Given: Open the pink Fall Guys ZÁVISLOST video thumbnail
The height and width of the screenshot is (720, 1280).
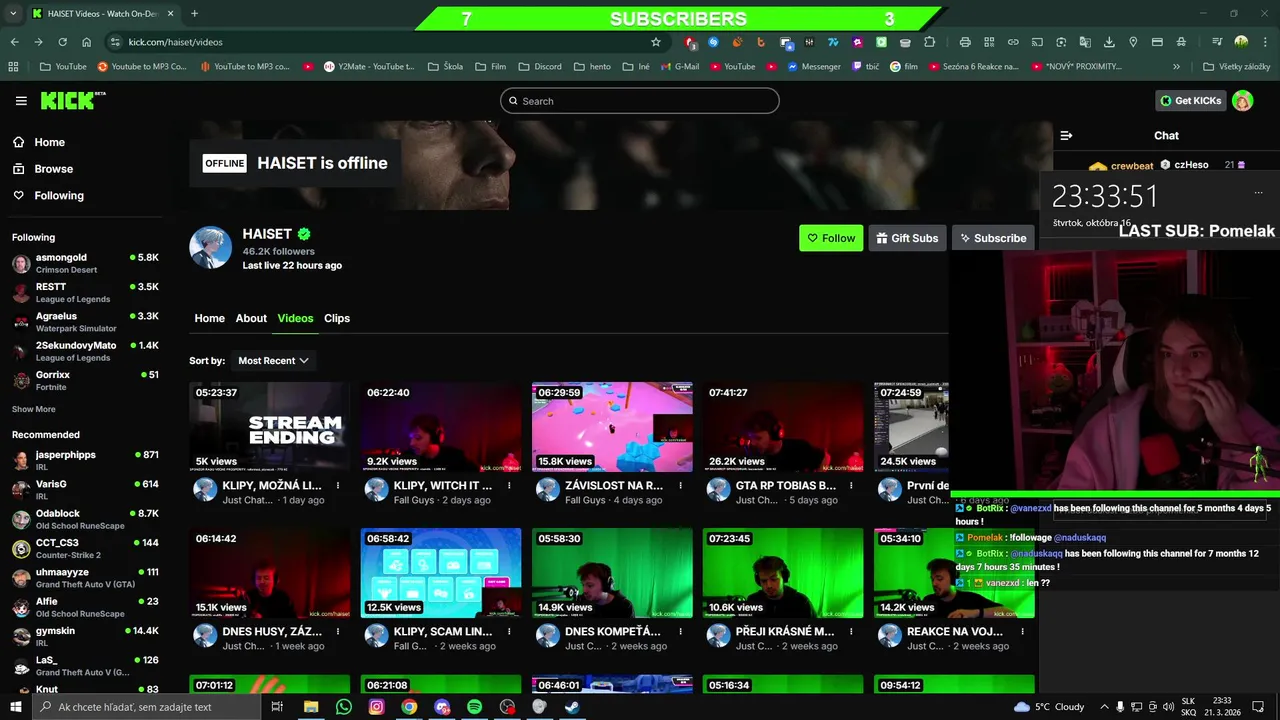Looking at the screenshot, I should pyautogui.click(x=612, y=427).
